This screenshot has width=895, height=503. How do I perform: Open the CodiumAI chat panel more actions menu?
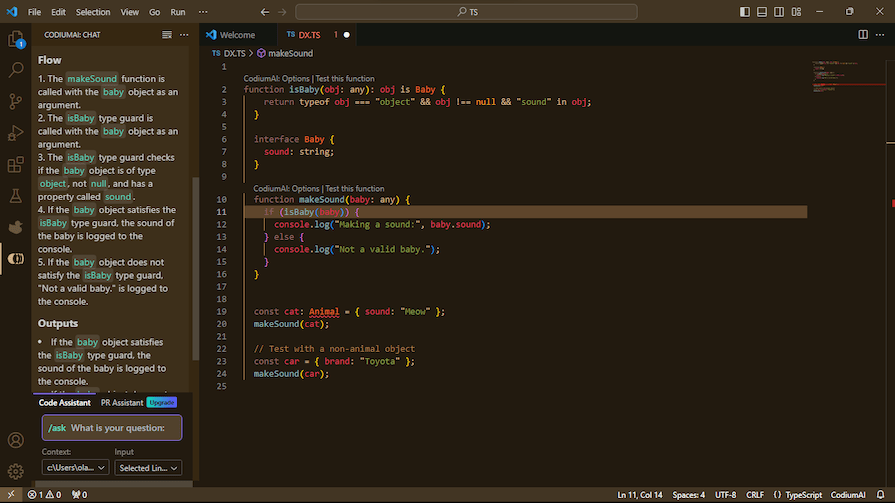(184, 34)
